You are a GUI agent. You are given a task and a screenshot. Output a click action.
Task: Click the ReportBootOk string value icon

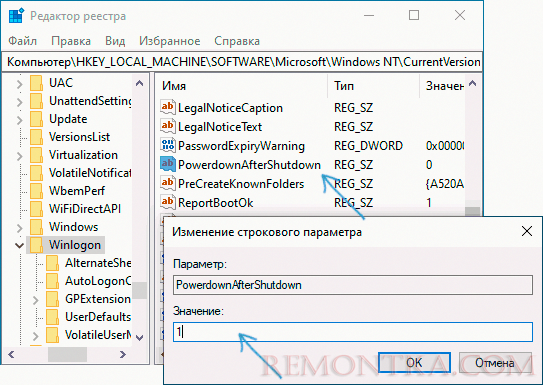click(x=168, y=202)
